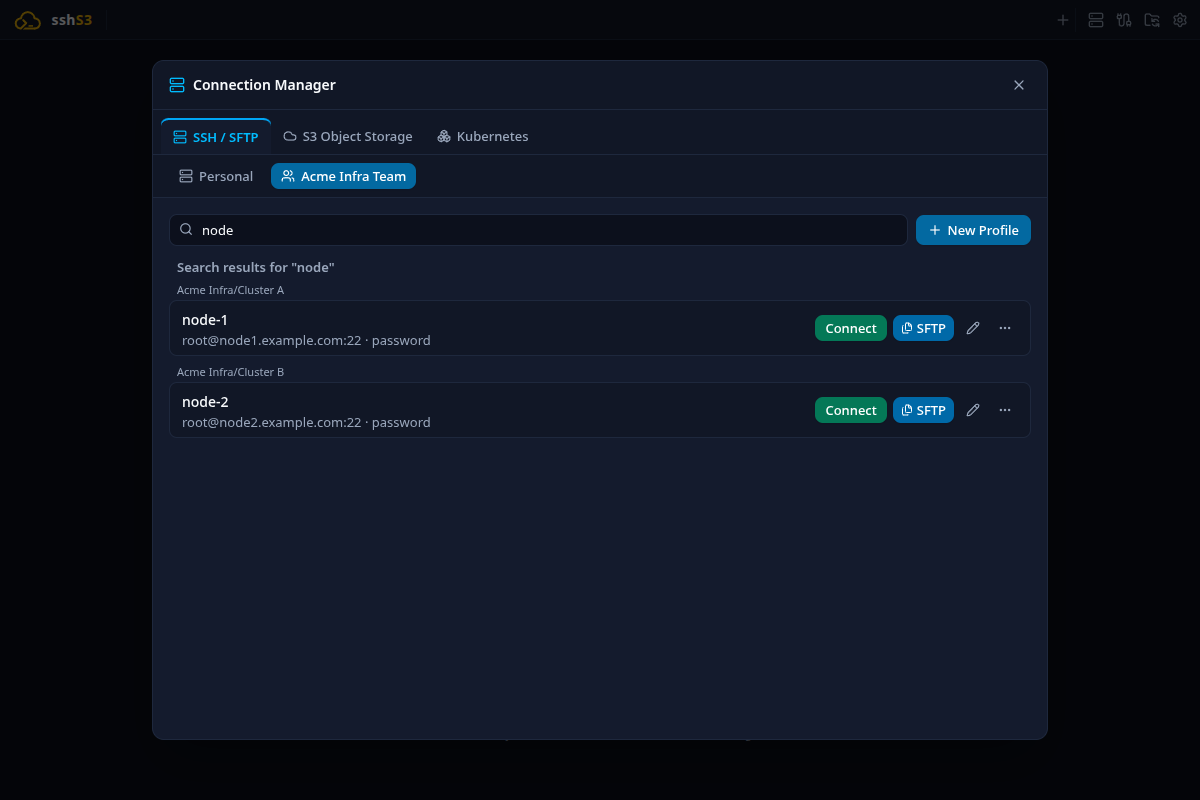Connect to node-1
The image size is (1200, 800).
(x=851, y=328)
